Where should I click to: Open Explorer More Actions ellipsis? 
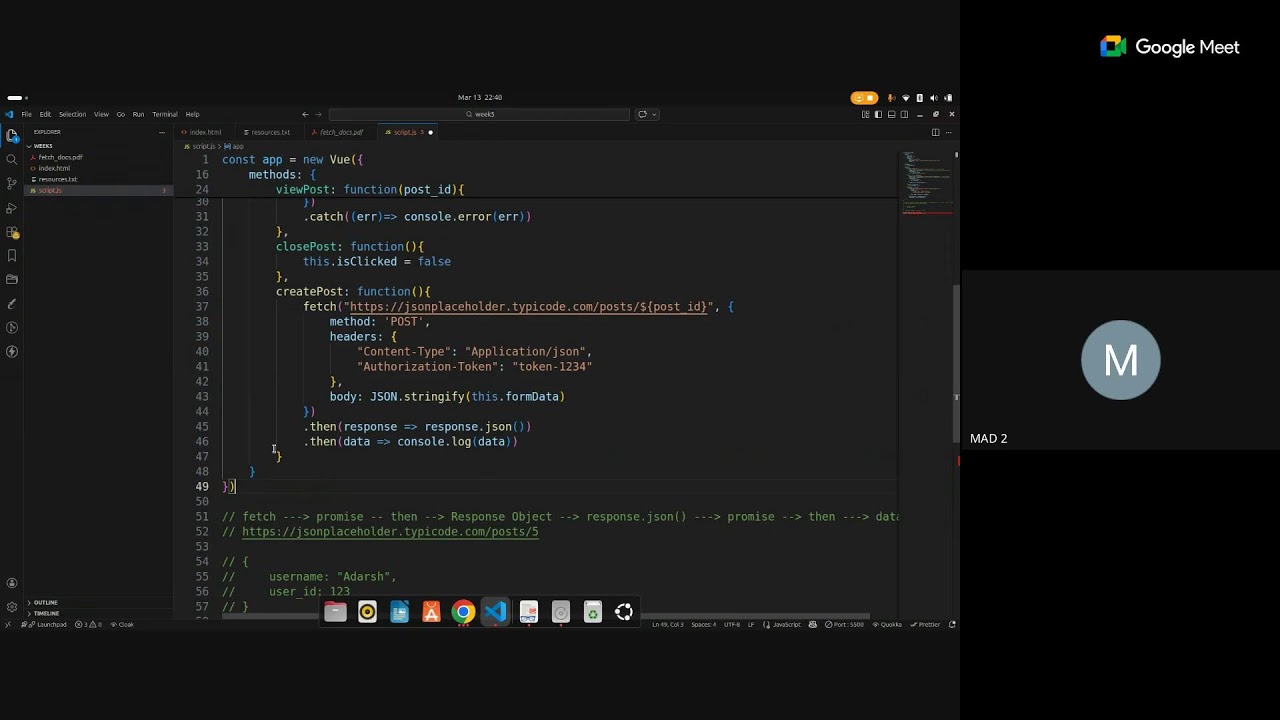pyautogui.click(x=162, y=132)
